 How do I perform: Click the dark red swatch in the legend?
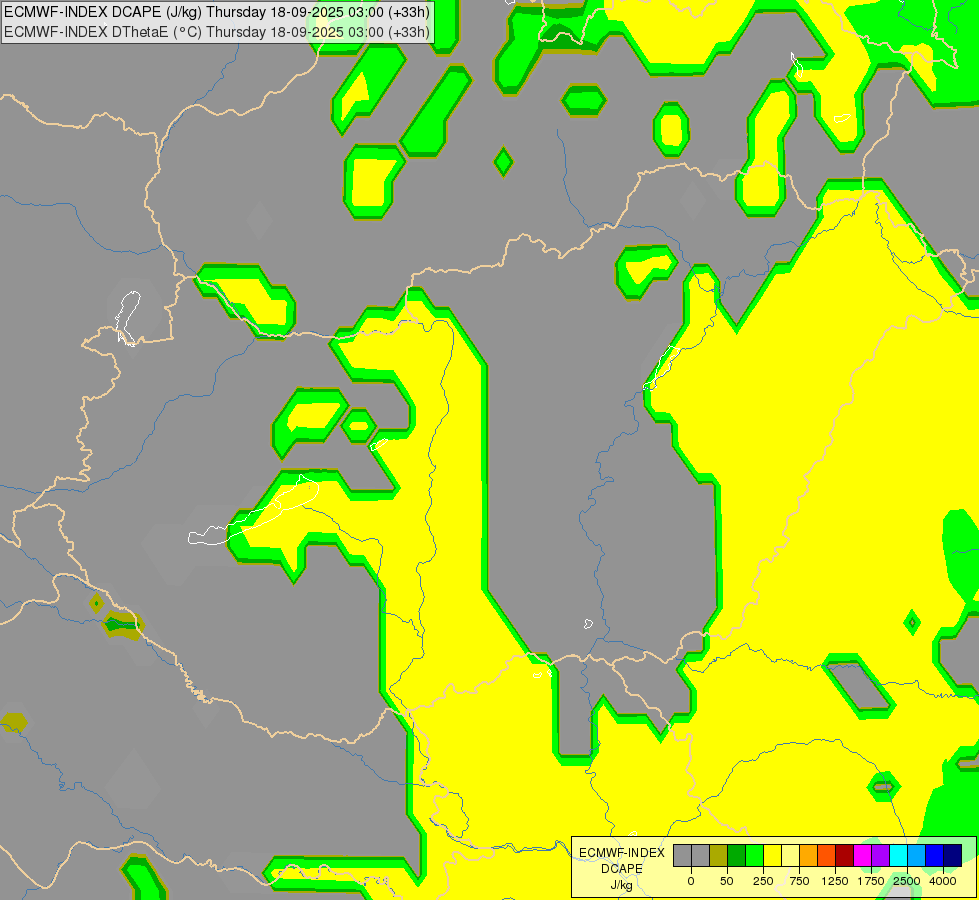click(845, 855)
